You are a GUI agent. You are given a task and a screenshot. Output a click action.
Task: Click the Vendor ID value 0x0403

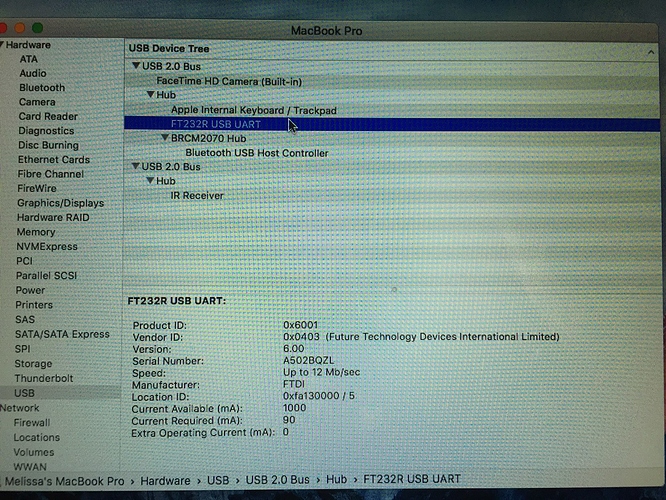(x=301, y=337)
